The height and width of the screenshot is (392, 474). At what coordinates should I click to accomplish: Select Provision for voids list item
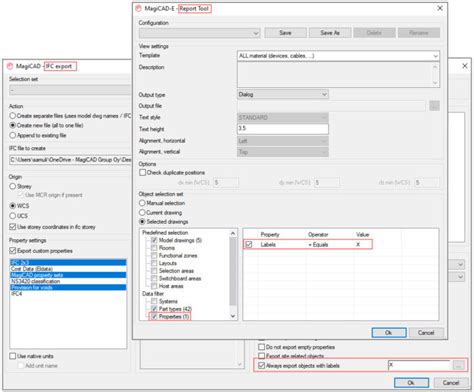tap(68, 287)
